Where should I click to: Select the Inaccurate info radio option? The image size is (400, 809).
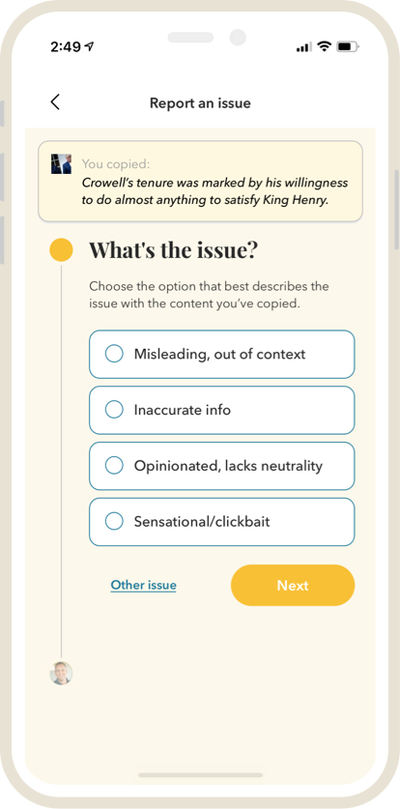222,410
